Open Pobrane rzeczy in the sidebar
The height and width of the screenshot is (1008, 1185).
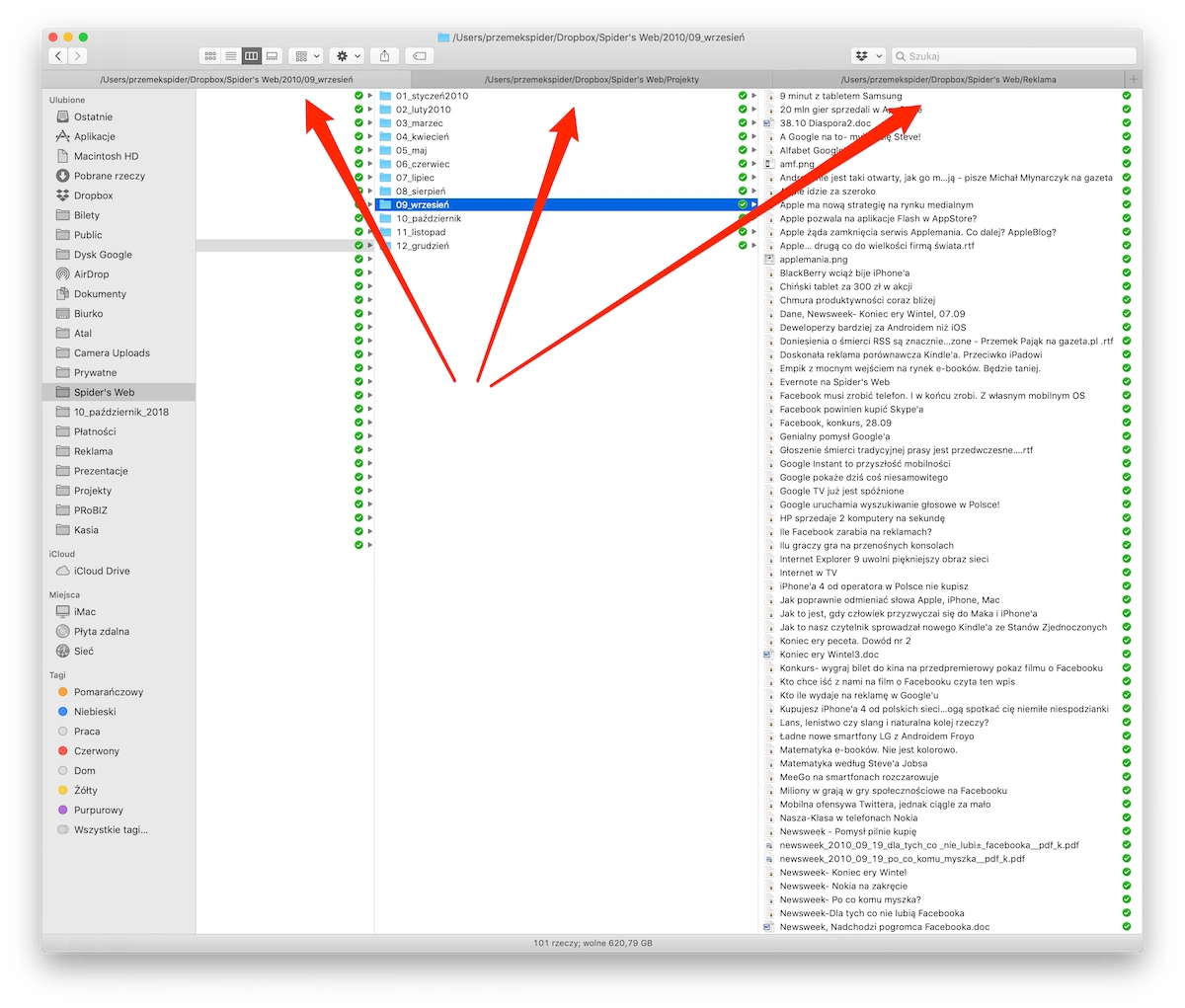(109, 176)
